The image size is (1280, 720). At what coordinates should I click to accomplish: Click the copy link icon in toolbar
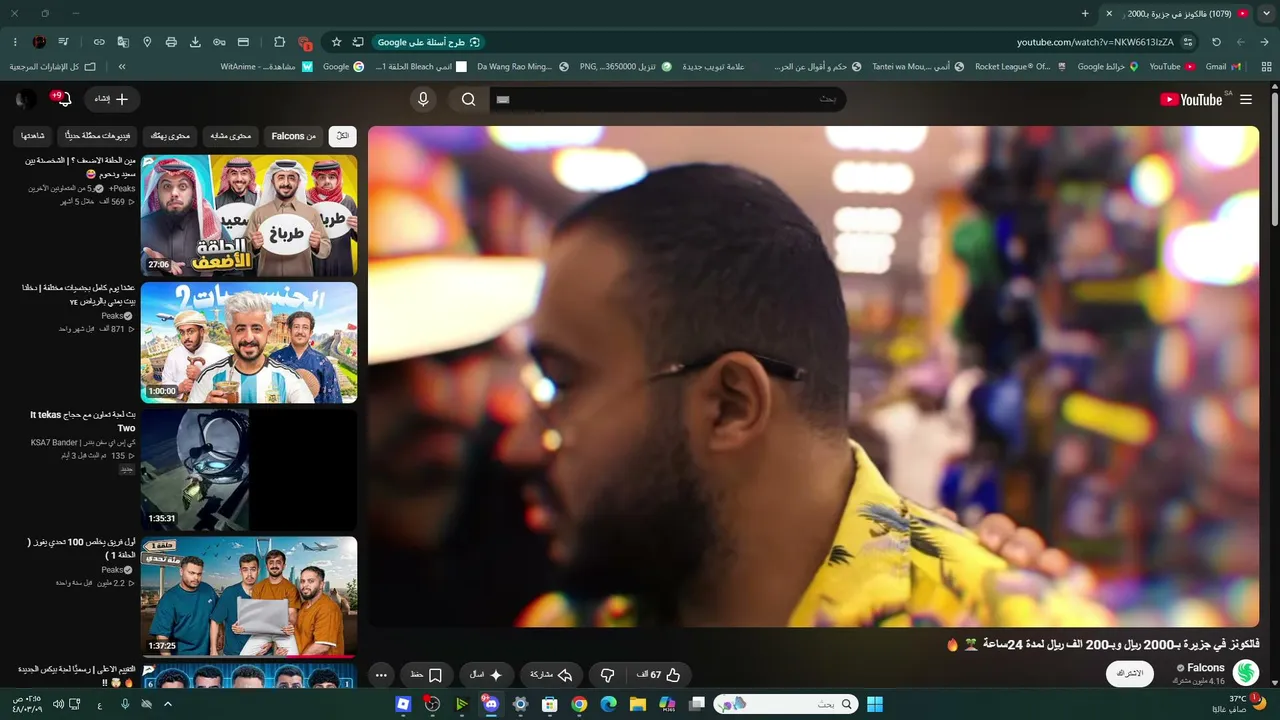[x=99, y=42]
